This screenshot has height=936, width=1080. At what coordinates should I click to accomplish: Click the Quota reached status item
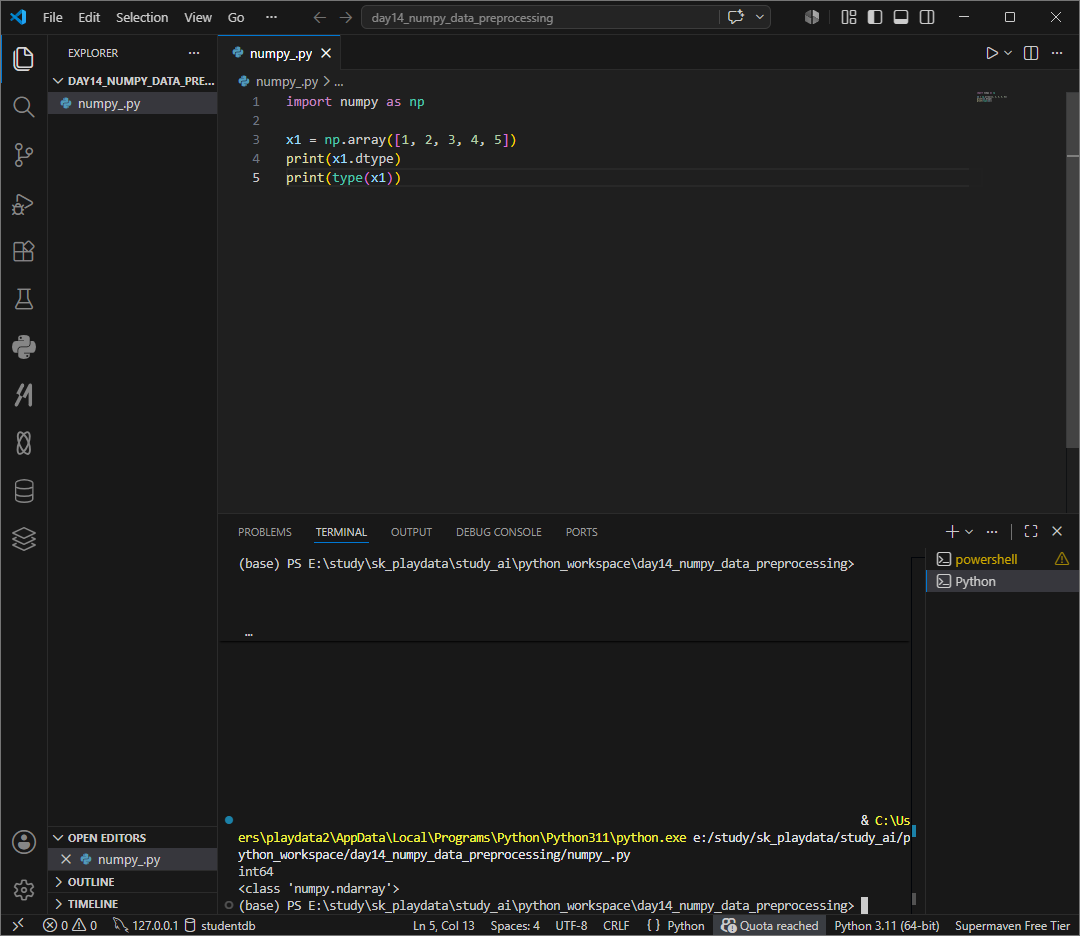(769, 925)
